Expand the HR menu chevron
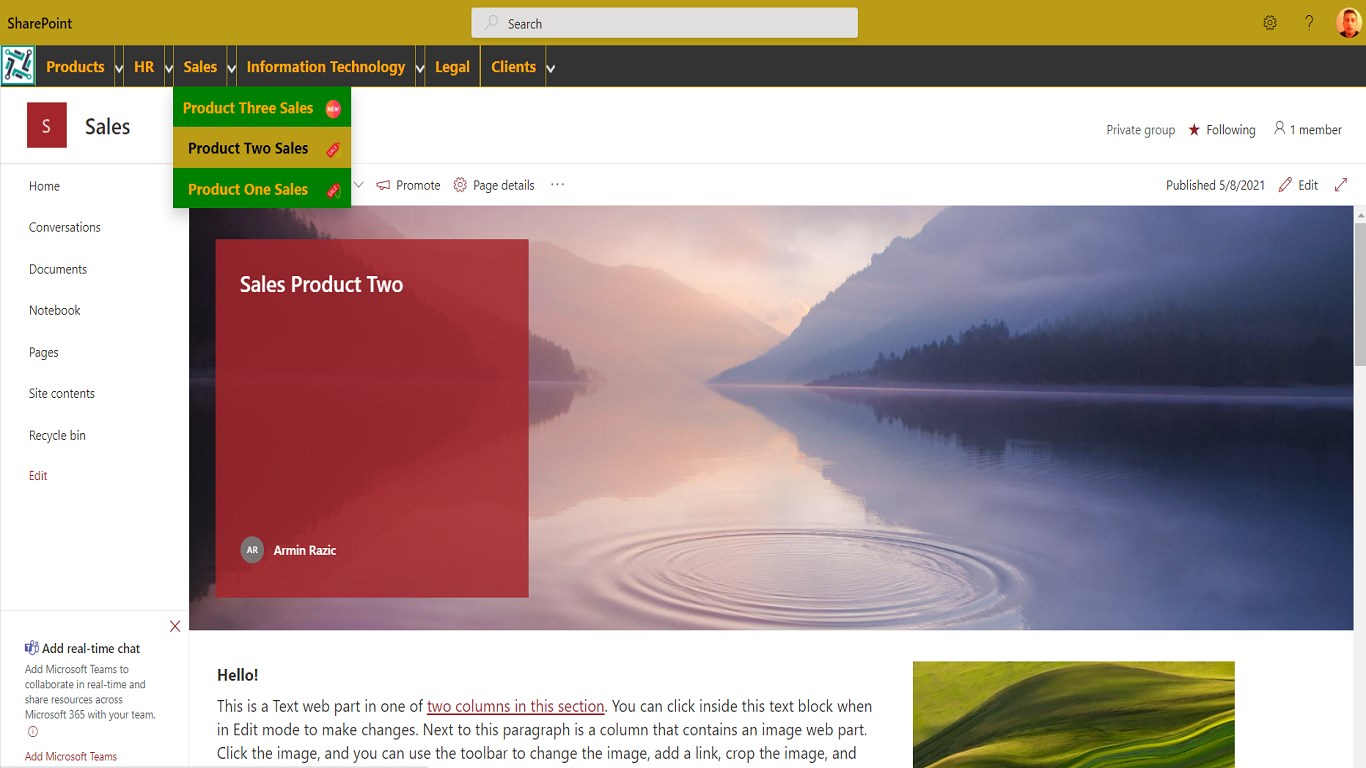The height and width of the screenshot is (768, 1366). pos(169,68)
